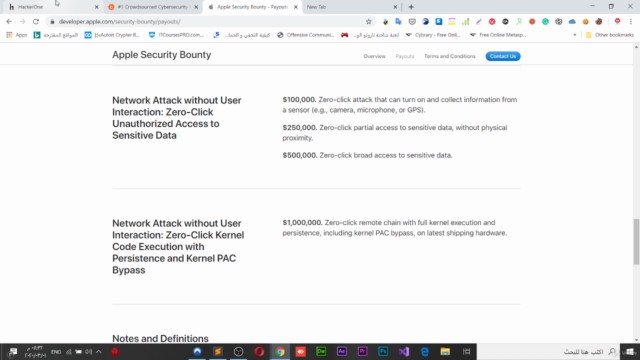
Task: Select the $1,000,000. payout amount text
Action: coord(302,222)
